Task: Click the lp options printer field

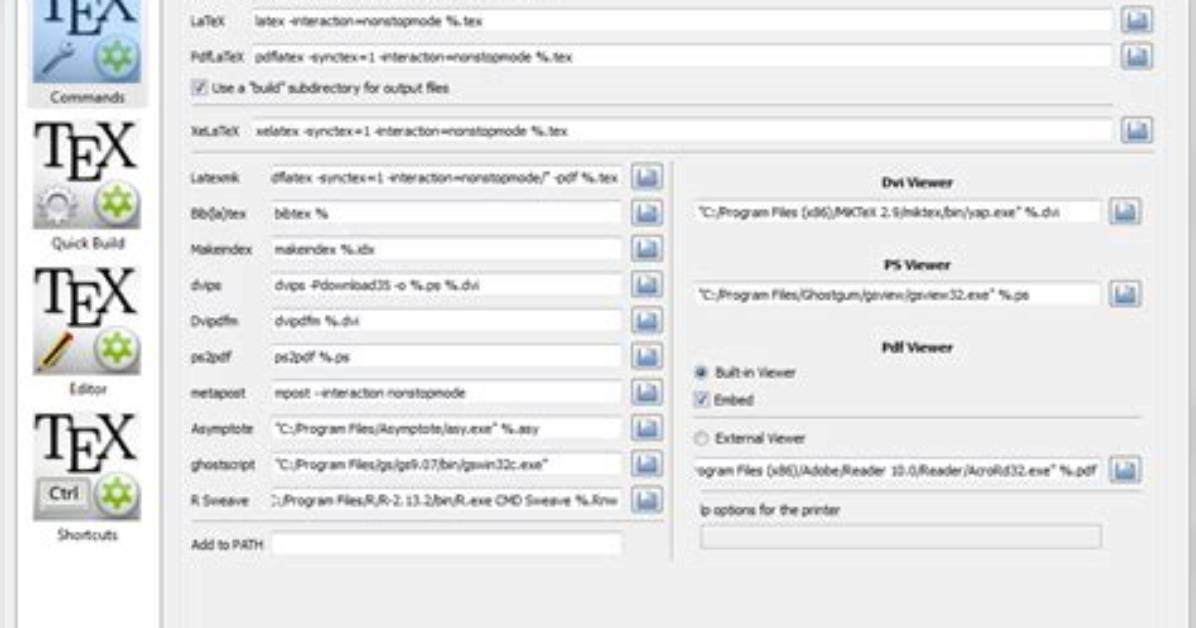Action: [901, 536]
